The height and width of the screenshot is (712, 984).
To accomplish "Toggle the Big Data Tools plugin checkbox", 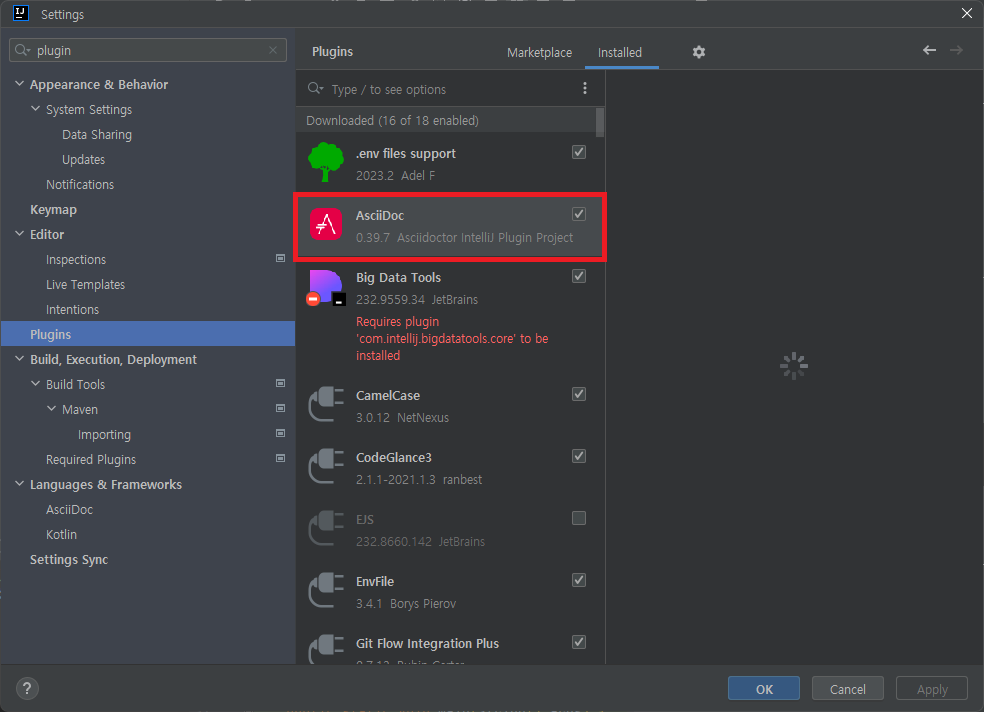I will coord(579,276).
